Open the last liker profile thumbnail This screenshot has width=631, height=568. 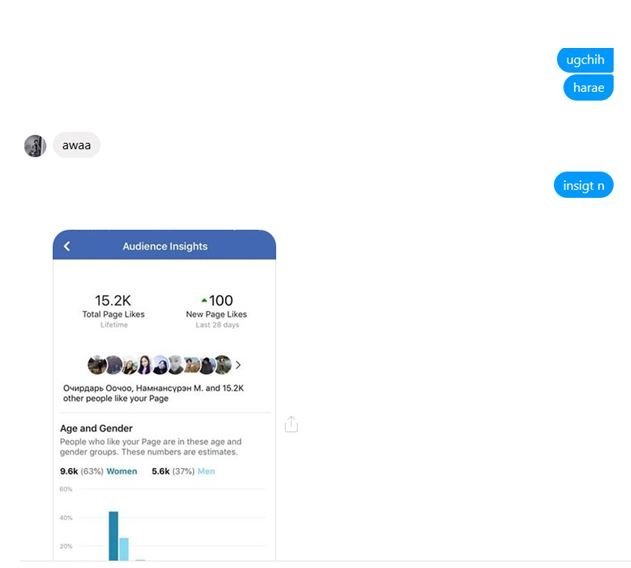pos(223,365)
